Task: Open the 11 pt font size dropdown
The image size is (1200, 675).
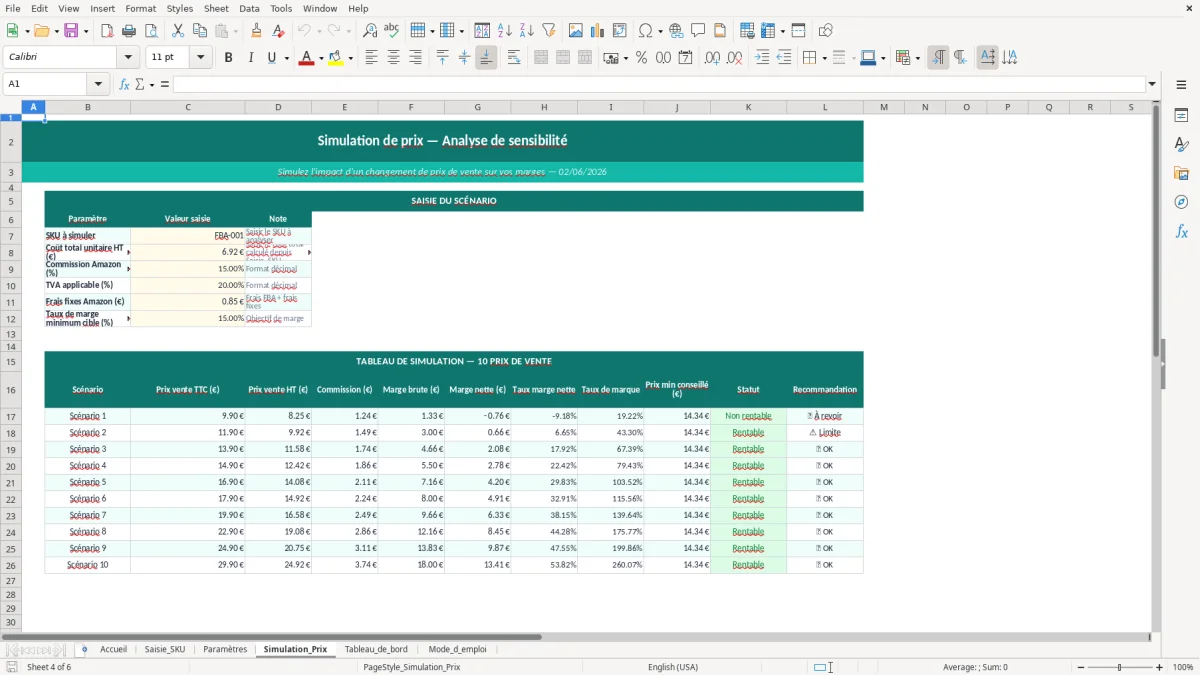Action: (x=201, y=58)
